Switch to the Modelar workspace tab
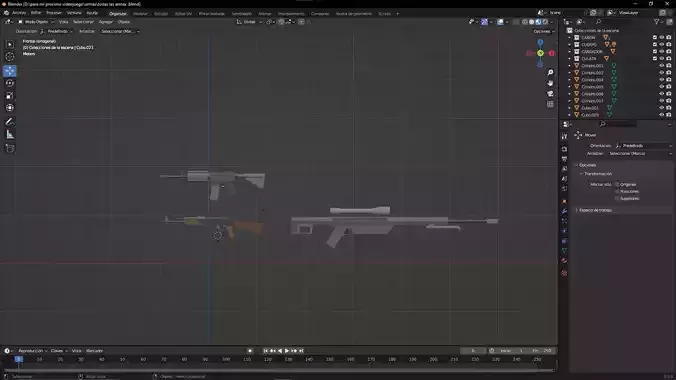The height and width of the screenshot is (380, 676). point(140,13)
